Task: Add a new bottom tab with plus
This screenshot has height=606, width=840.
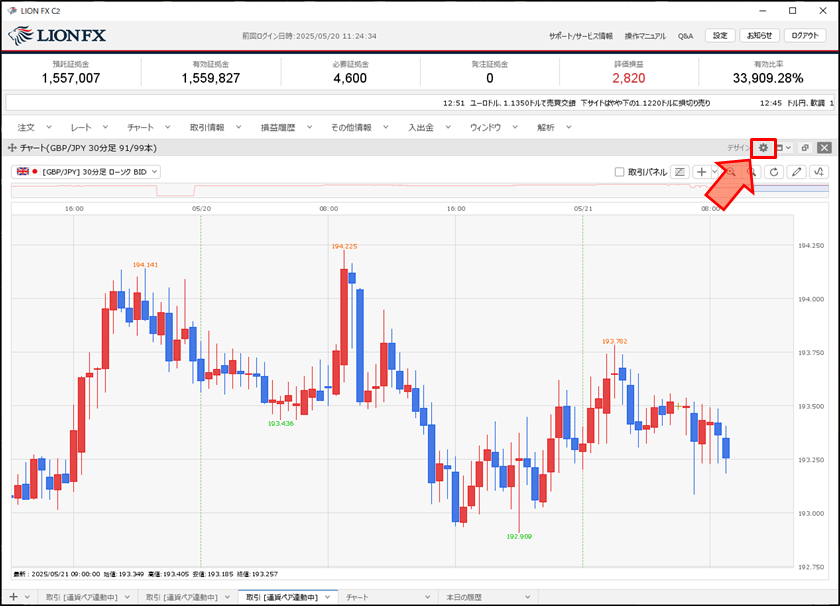Action: tap(13, 597)
